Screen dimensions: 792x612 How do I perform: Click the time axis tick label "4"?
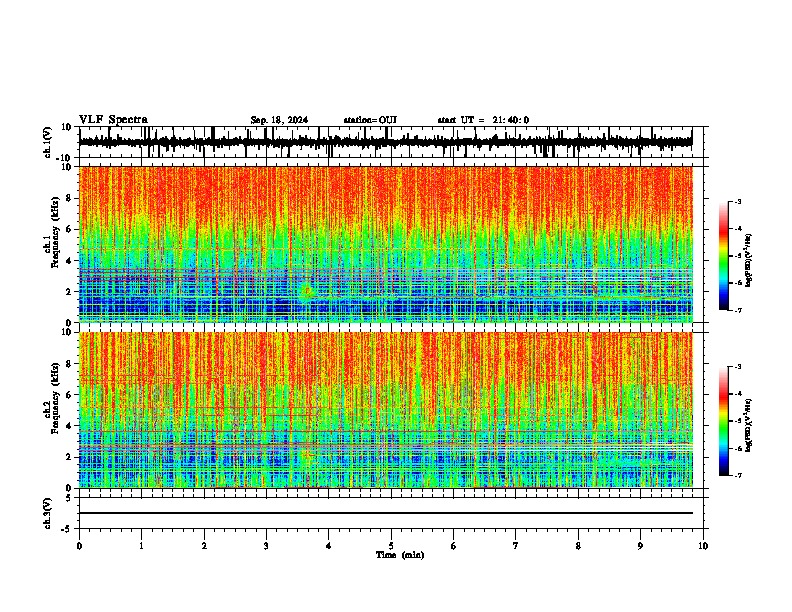[x=329, y=546]
